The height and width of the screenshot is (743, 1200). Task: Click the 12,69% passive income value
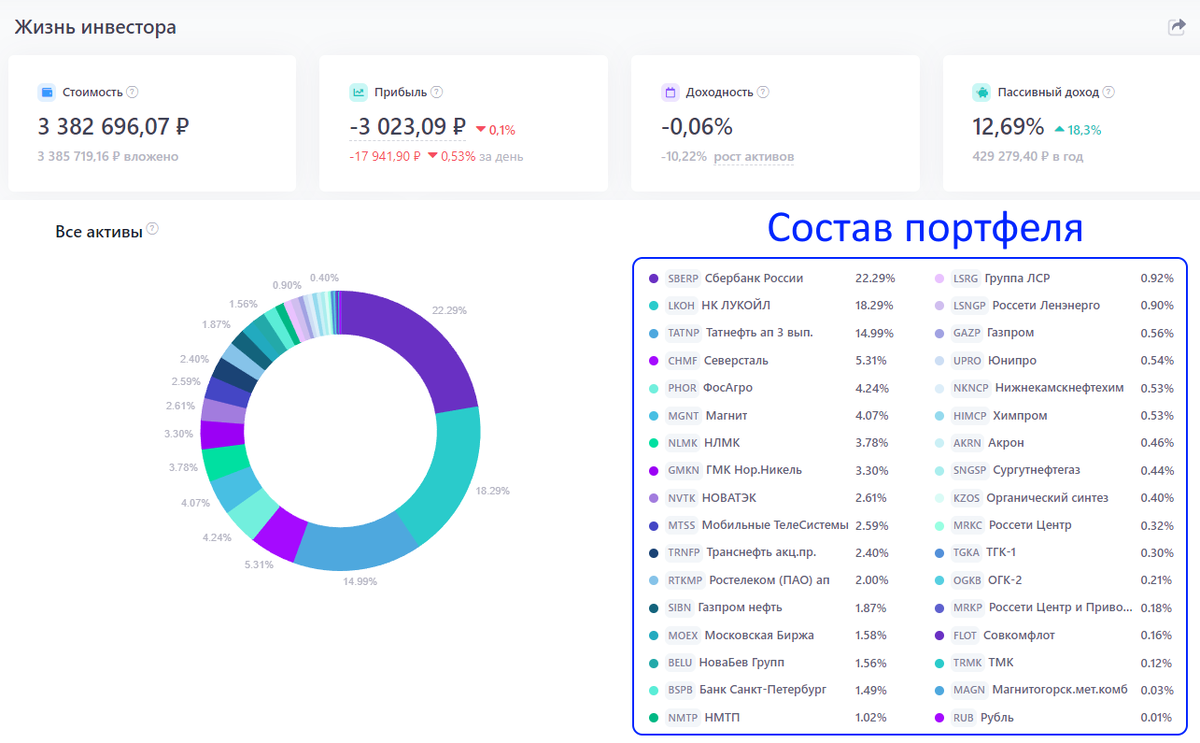[x=1008, y=127]
